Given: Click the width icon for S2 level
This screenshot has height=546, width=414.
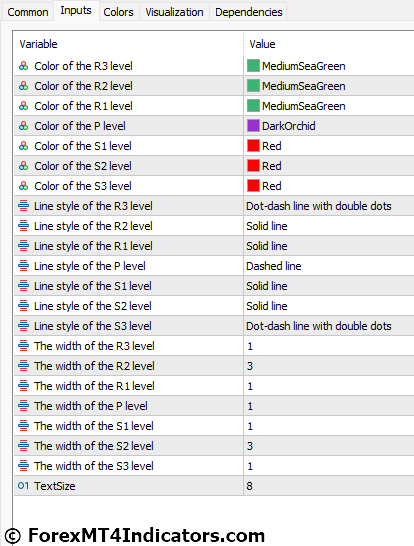Looking at the screenshot, I should pyautogui.click(x=24, y=446).
